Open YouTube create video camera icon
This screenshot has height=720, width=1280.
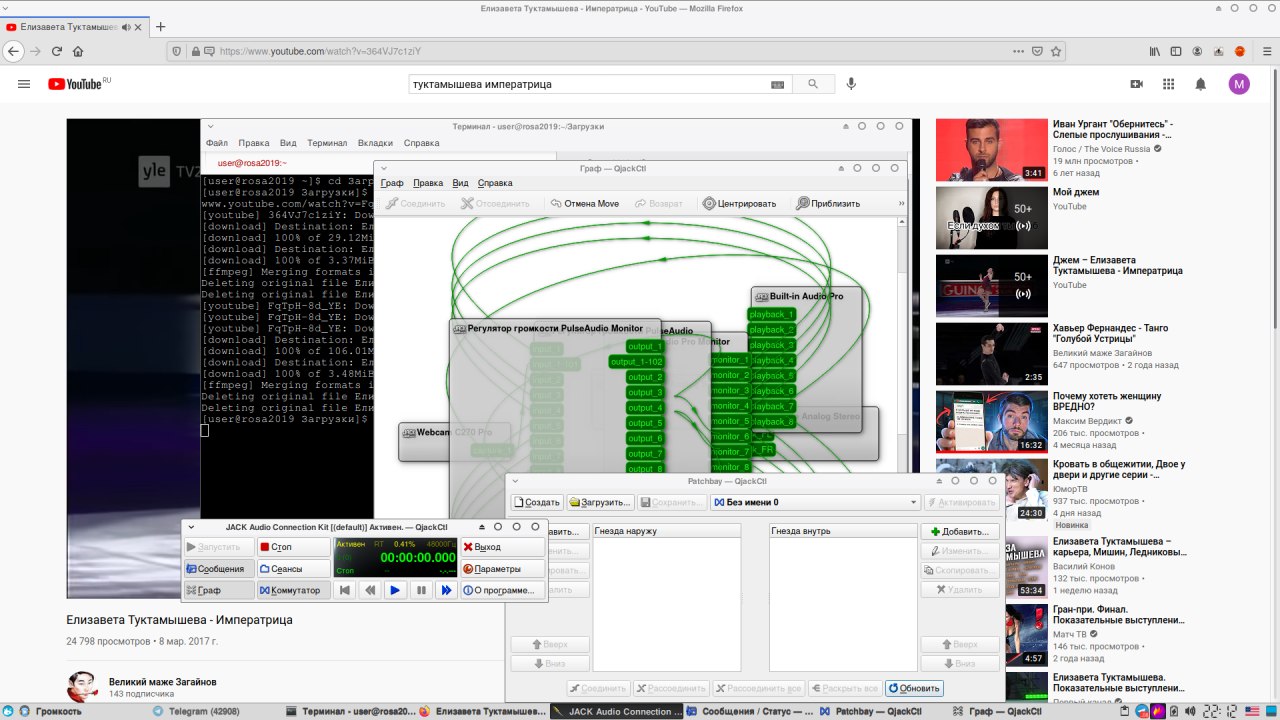[1136, 84]
